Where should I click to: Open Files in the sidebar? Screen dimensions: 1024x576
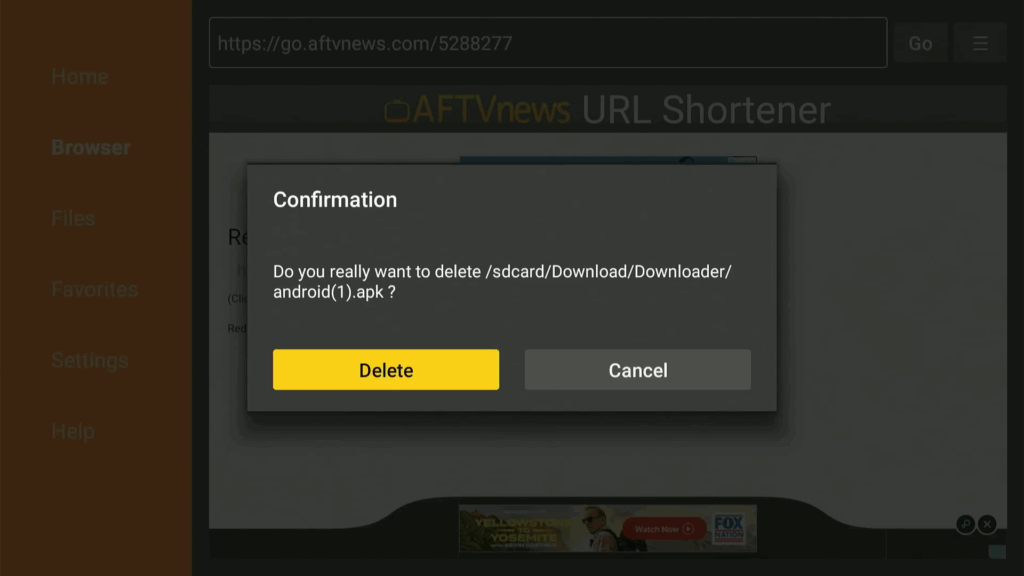(x=73, y=218)
